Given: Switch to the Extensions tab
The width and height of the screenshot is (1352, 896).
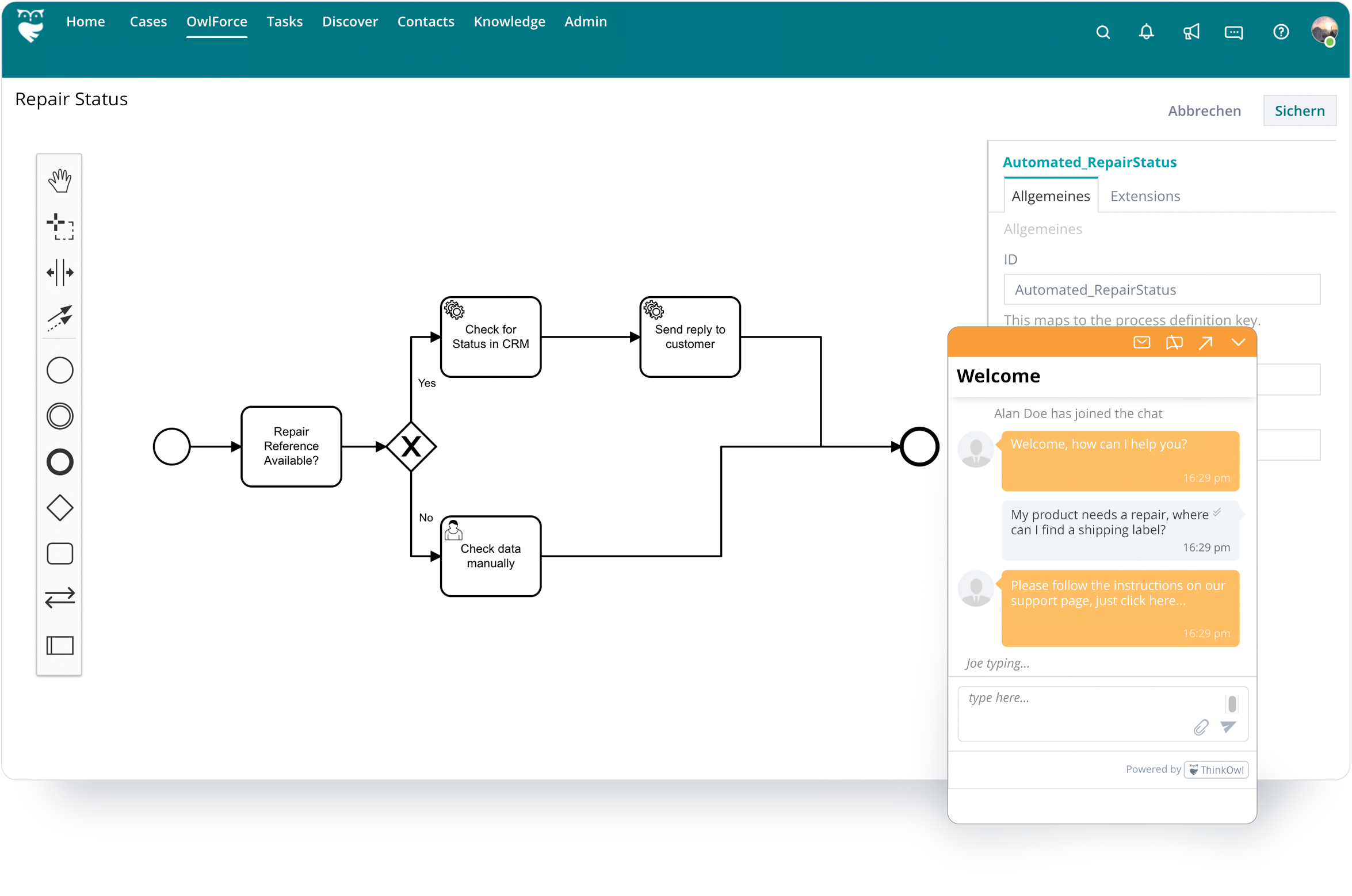Looking at the screenshot, I should pos(1145,196).
